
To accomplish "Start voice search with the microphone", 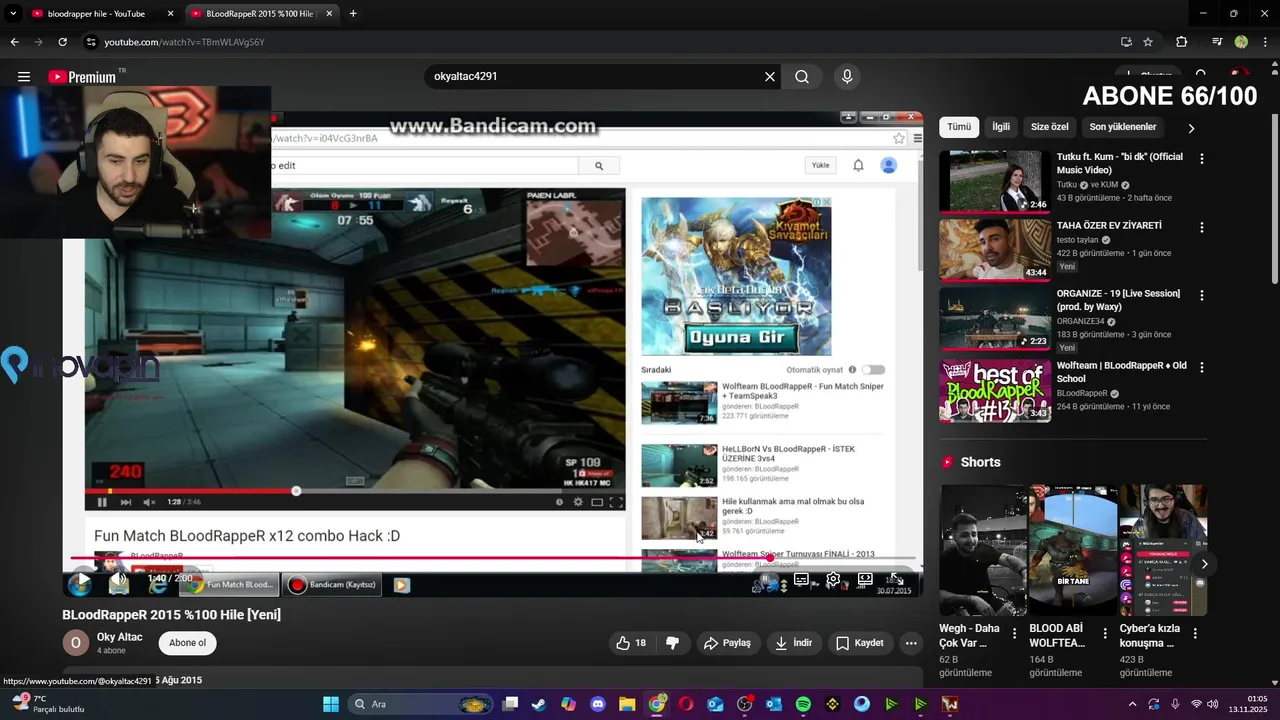I will 847,77.
